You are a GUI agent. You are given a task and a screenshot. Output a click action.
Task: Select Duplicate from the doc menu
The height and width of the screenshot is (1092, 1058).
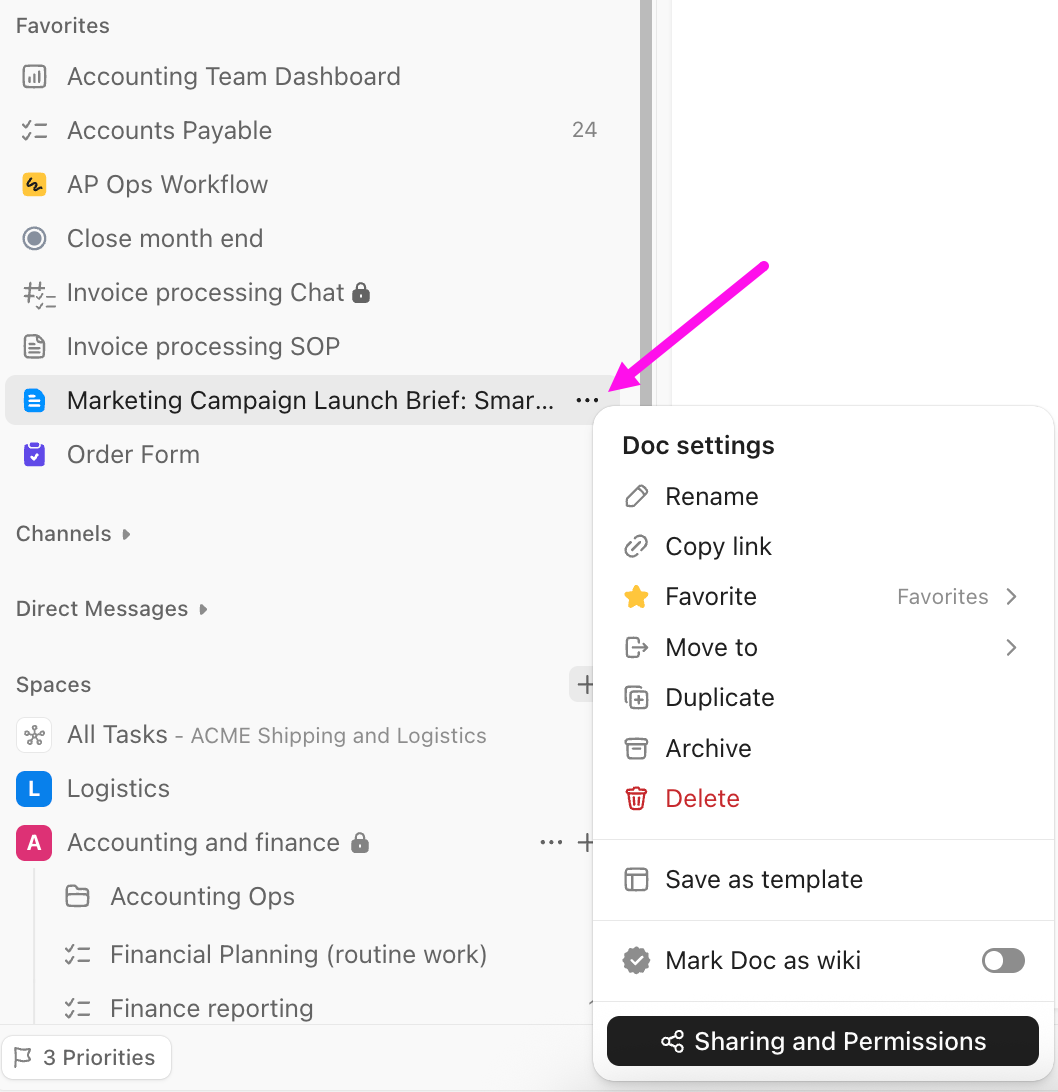[720, 697]
